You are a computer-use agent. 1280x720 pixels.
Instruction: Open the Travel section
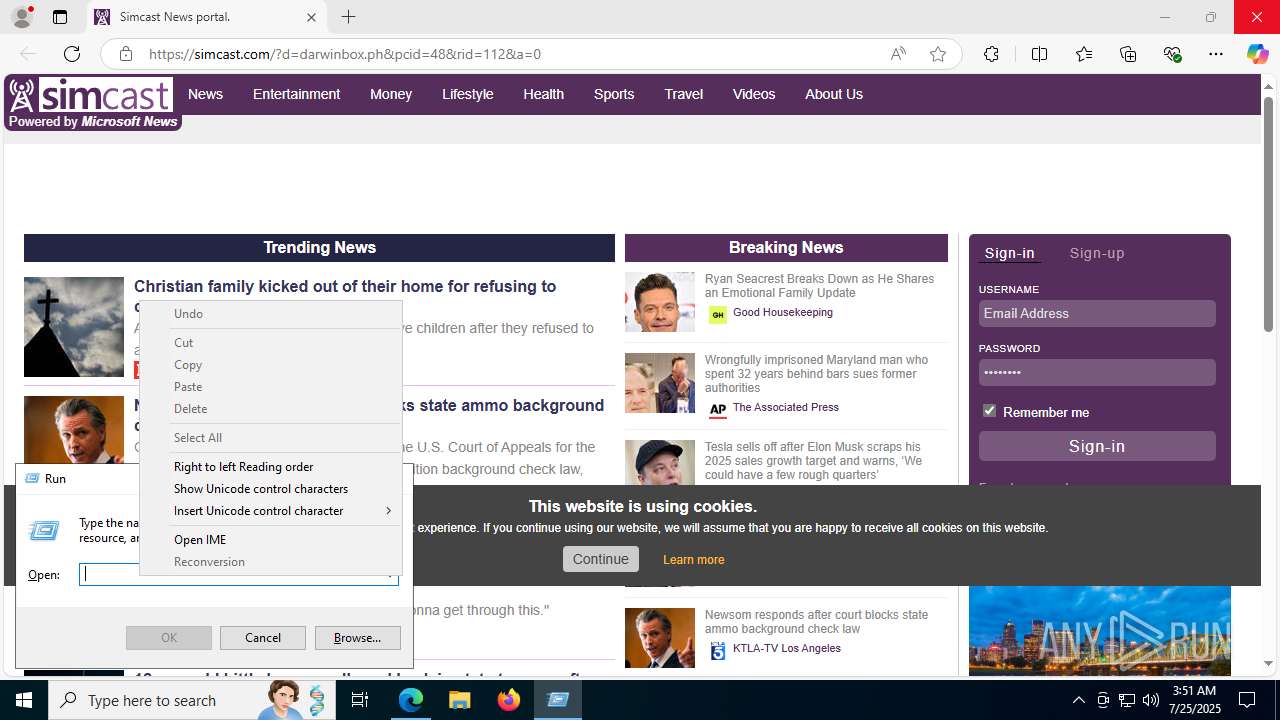(684, 94)
